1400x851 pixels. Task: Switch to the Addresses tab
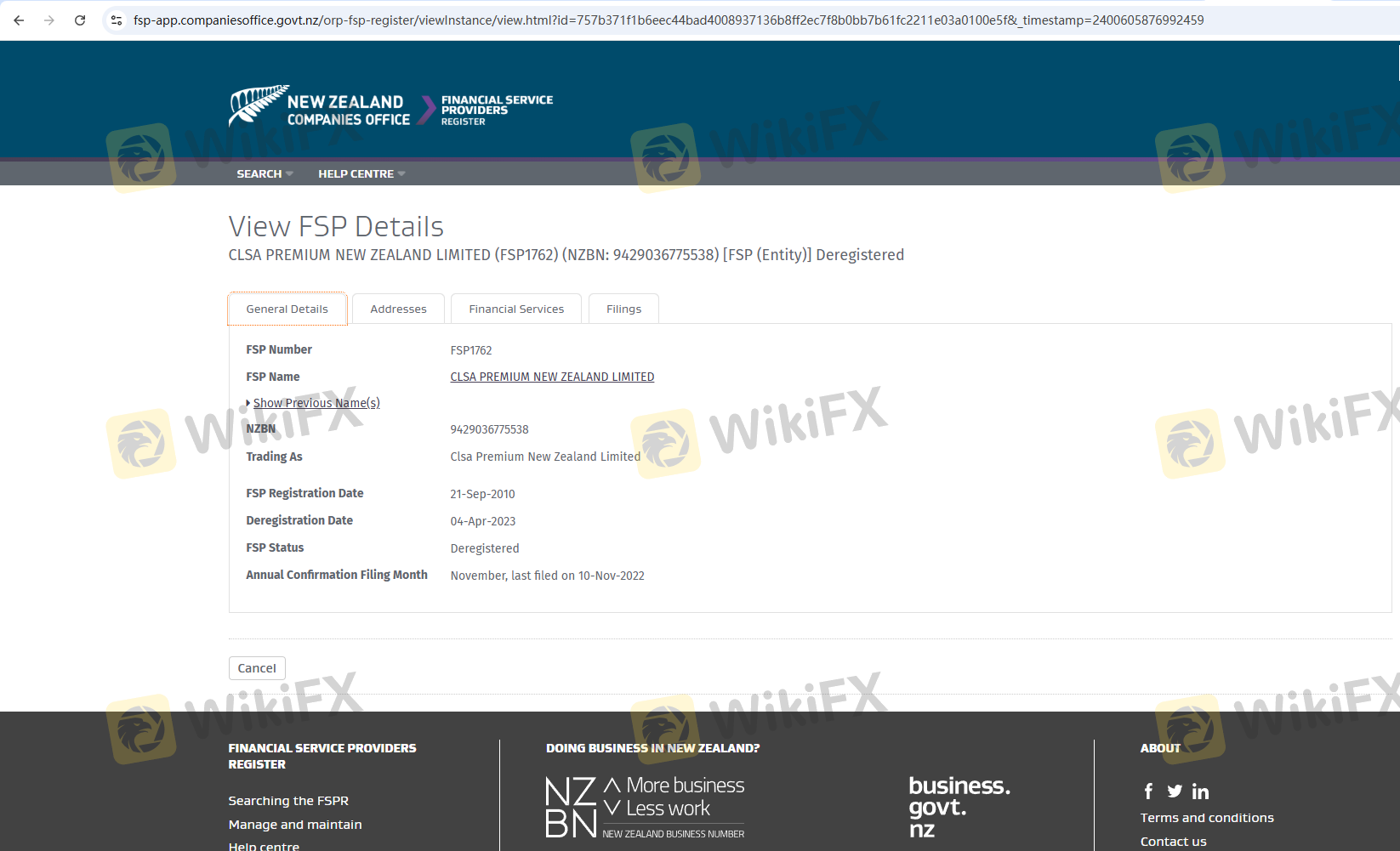click(x=398, y=309)
